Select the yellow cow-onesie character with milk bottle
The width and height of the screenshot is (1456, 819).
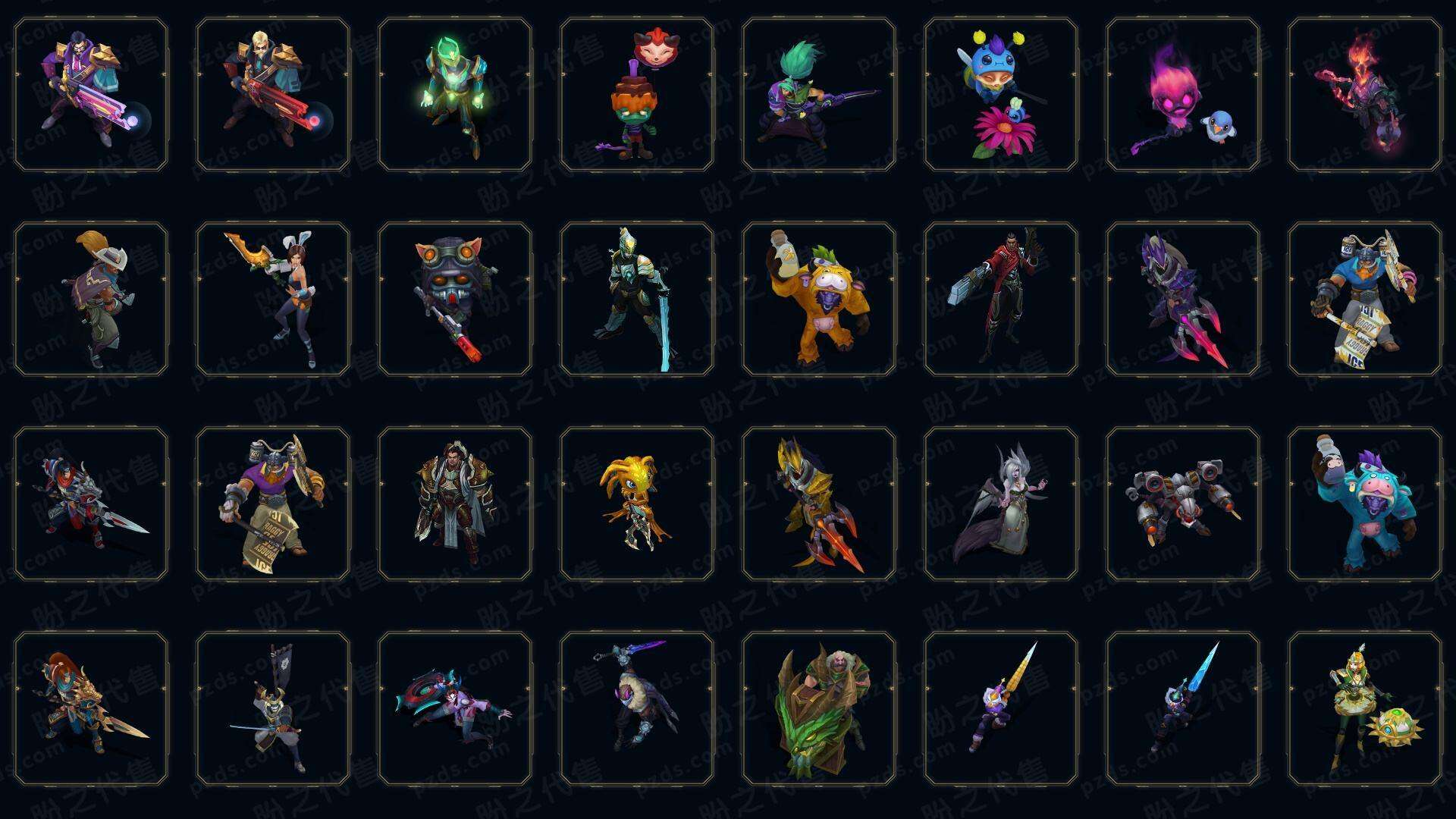click(819, 300)
